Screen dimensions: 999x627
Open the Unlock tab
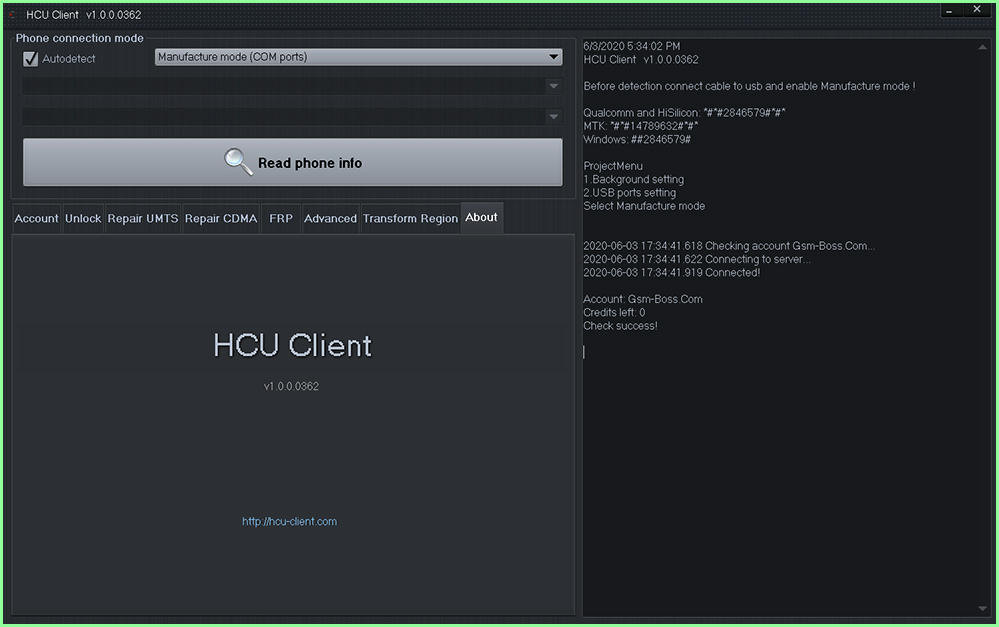tap(83, 219)
